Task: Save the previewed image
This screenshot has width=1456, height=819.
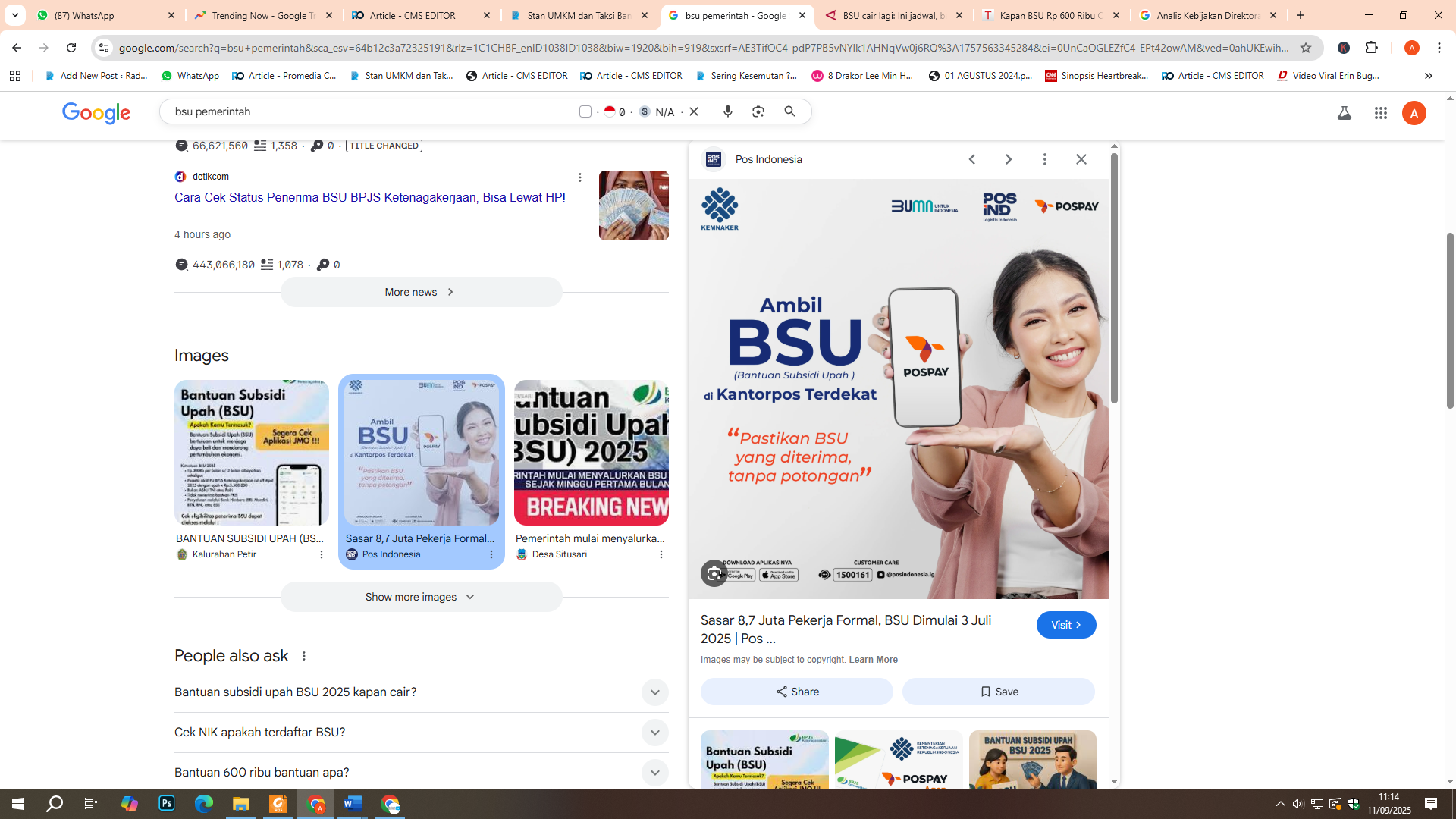Action: 999,692
